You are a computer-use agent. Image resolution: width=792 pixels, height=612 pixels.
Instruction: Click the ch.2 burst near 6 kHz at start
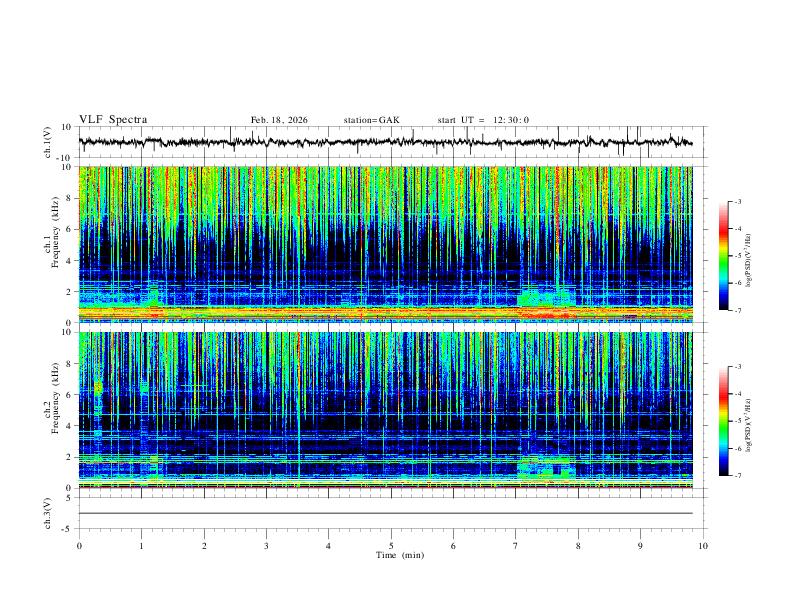[98, 388]
